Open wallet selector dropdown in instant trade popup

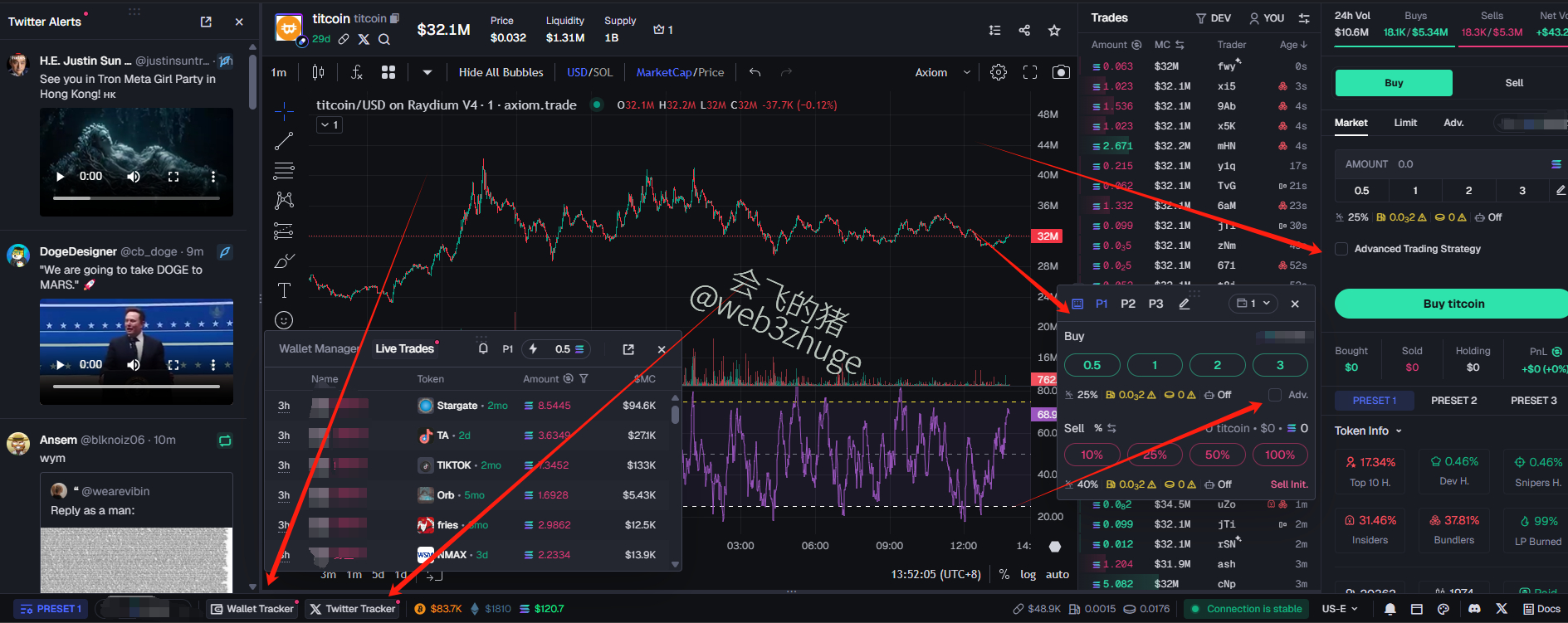pos(1254,304)
